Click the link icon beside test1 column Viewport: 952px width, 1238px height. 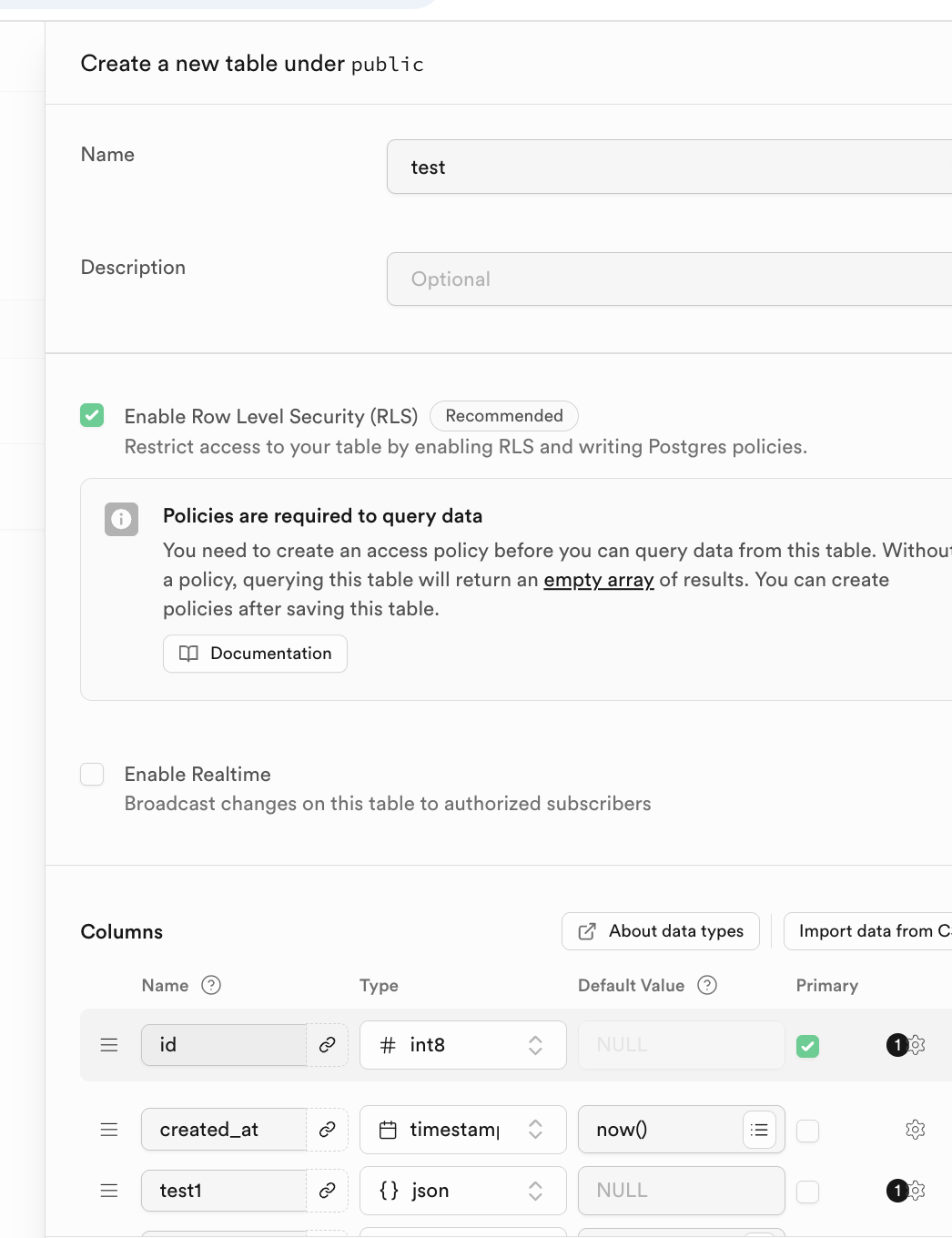[328, 1191]
